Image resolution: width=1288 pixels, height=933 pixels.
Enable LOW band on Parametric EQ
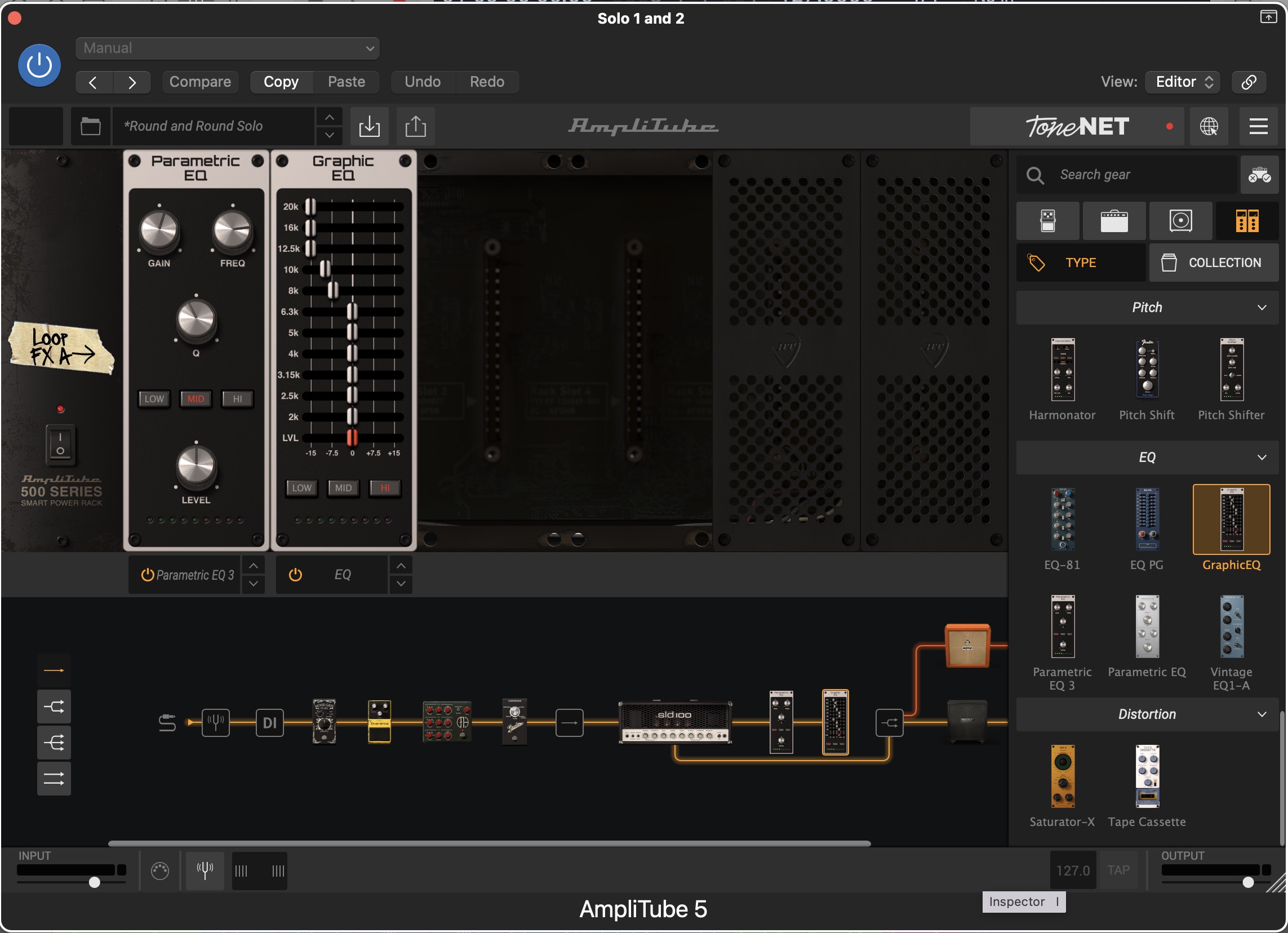point(154,399)
